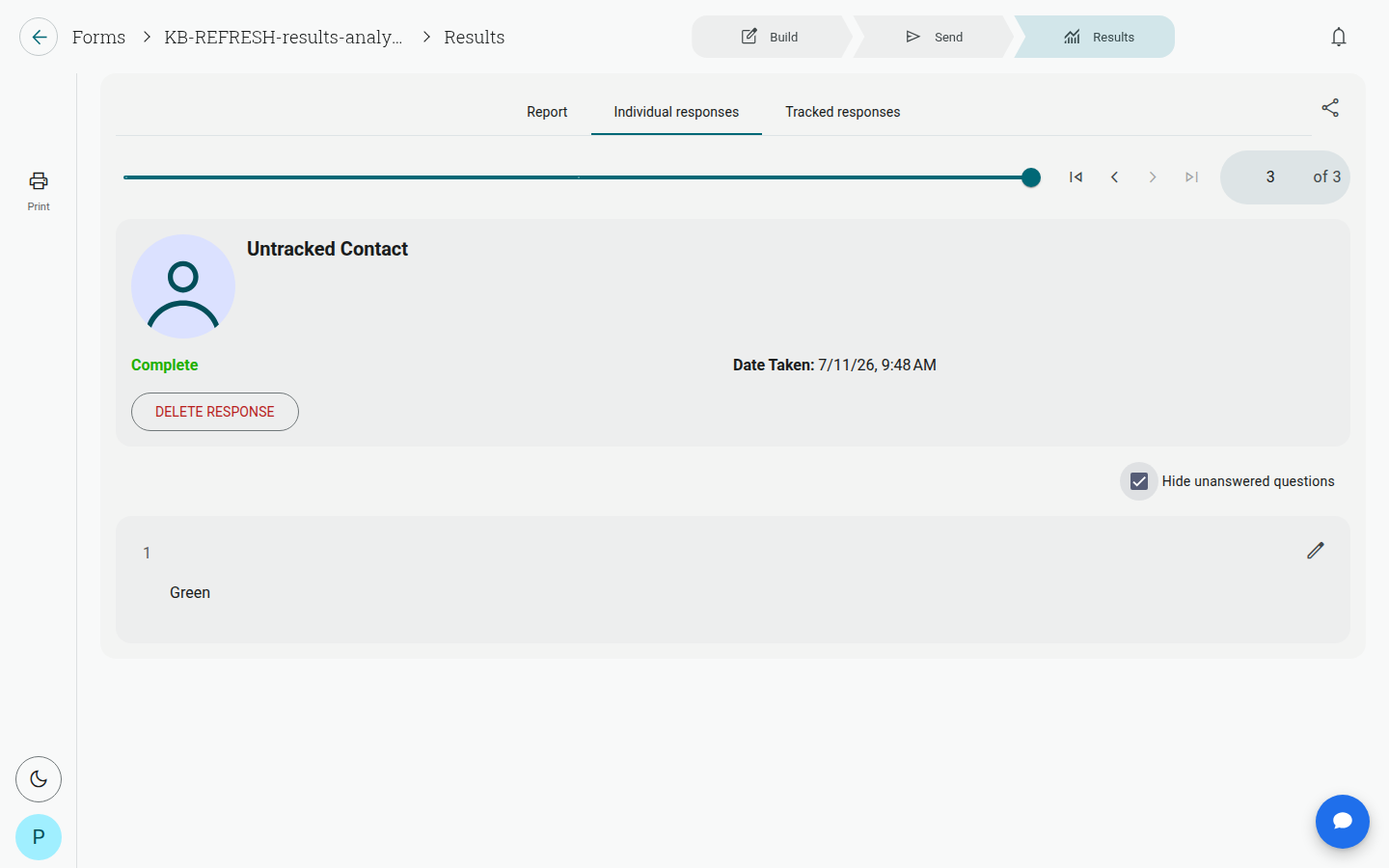Select Individual responses tab

(x=676, y=112)
